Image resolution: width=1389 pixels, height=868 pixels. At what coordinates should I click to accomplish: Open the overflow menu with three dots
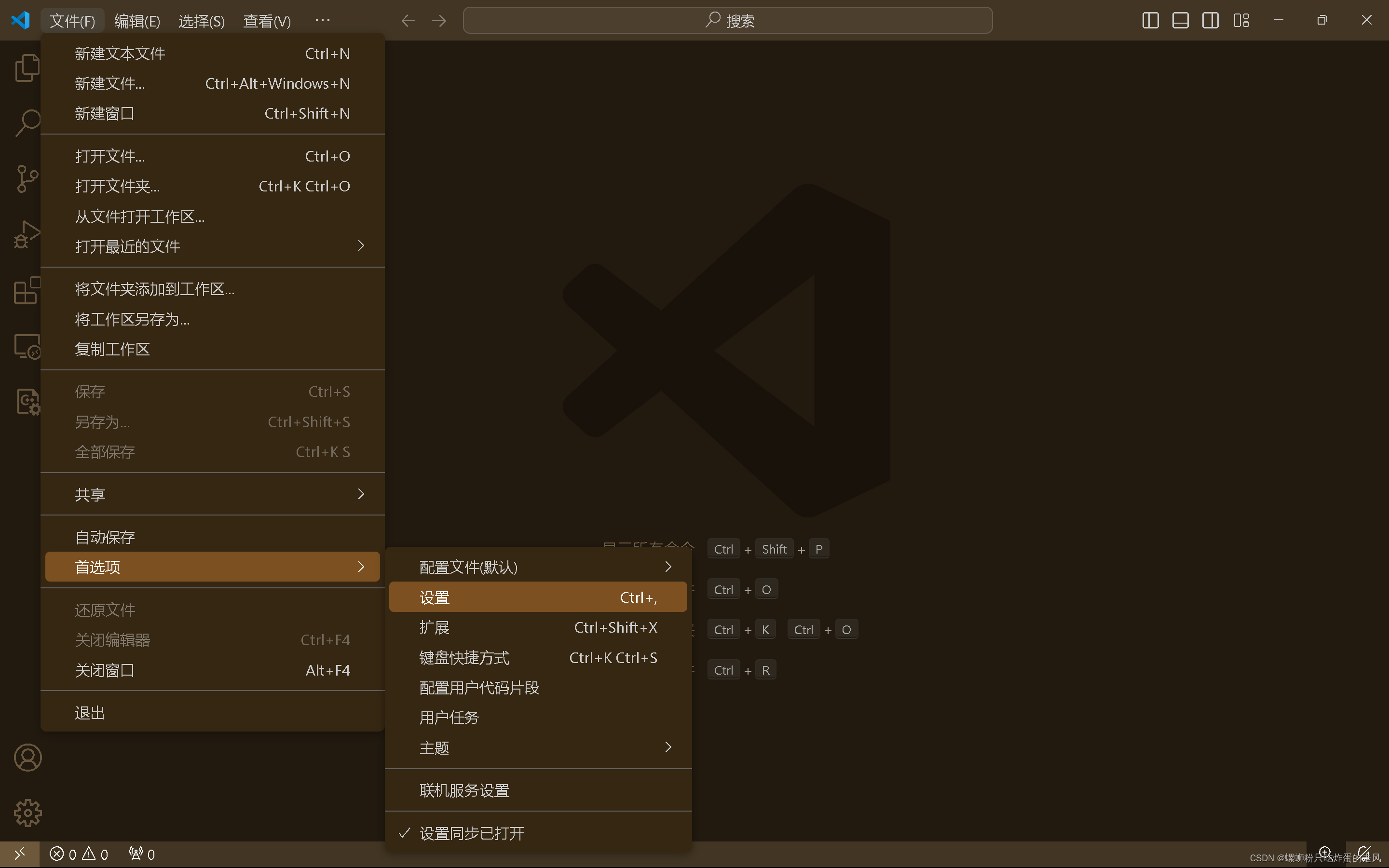(323, 21)
